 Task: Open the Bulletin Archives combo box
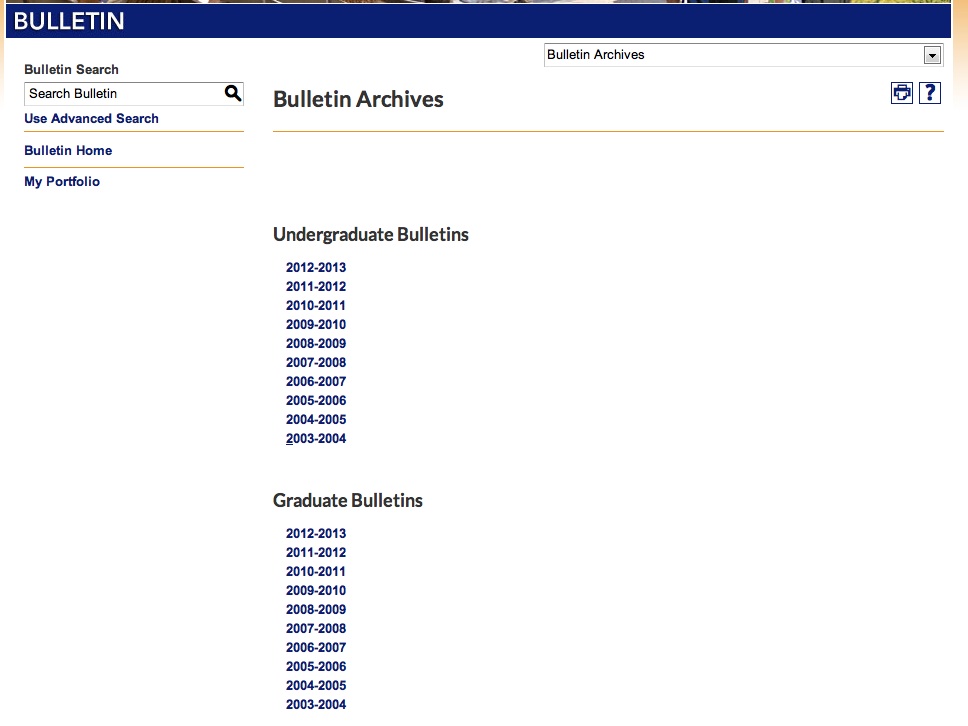pos(735,55)
